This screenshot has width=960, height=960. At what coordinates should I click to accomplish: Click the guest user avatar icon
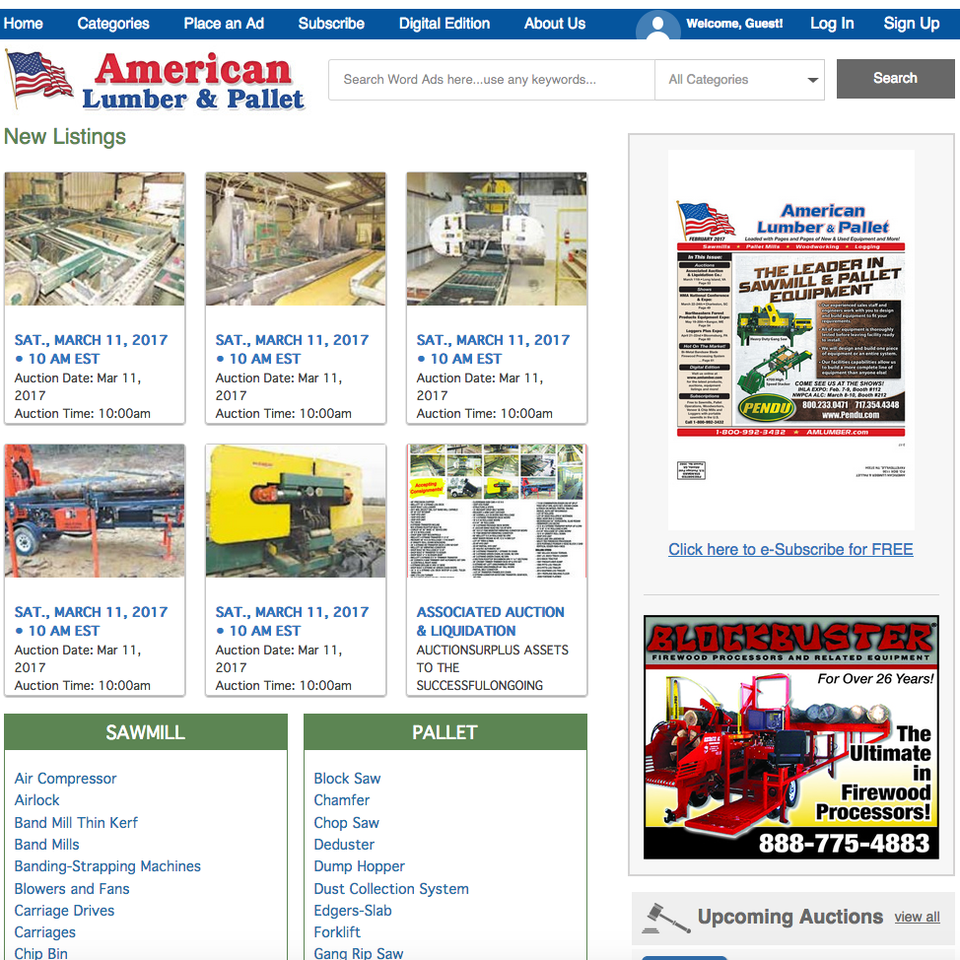658,25
